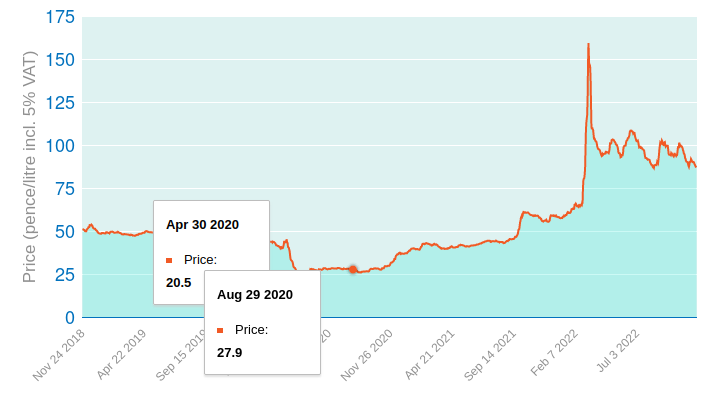The height and width of the screenshot is (404, 727).
Task: Select the Aug 29 2020 tooltip title
Action: 254,295
